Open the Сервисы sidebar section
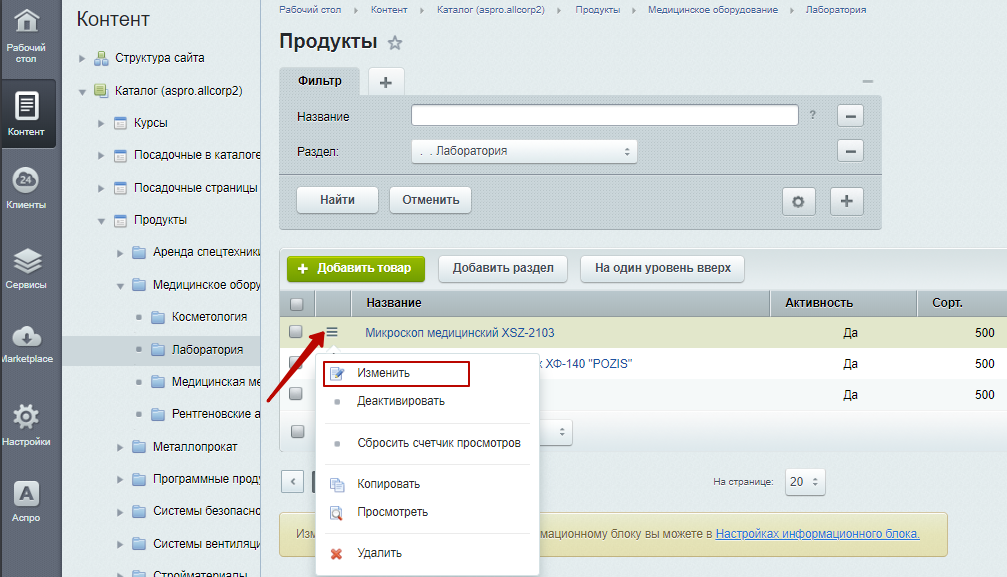1007x577 pixels. coord(26,269)
